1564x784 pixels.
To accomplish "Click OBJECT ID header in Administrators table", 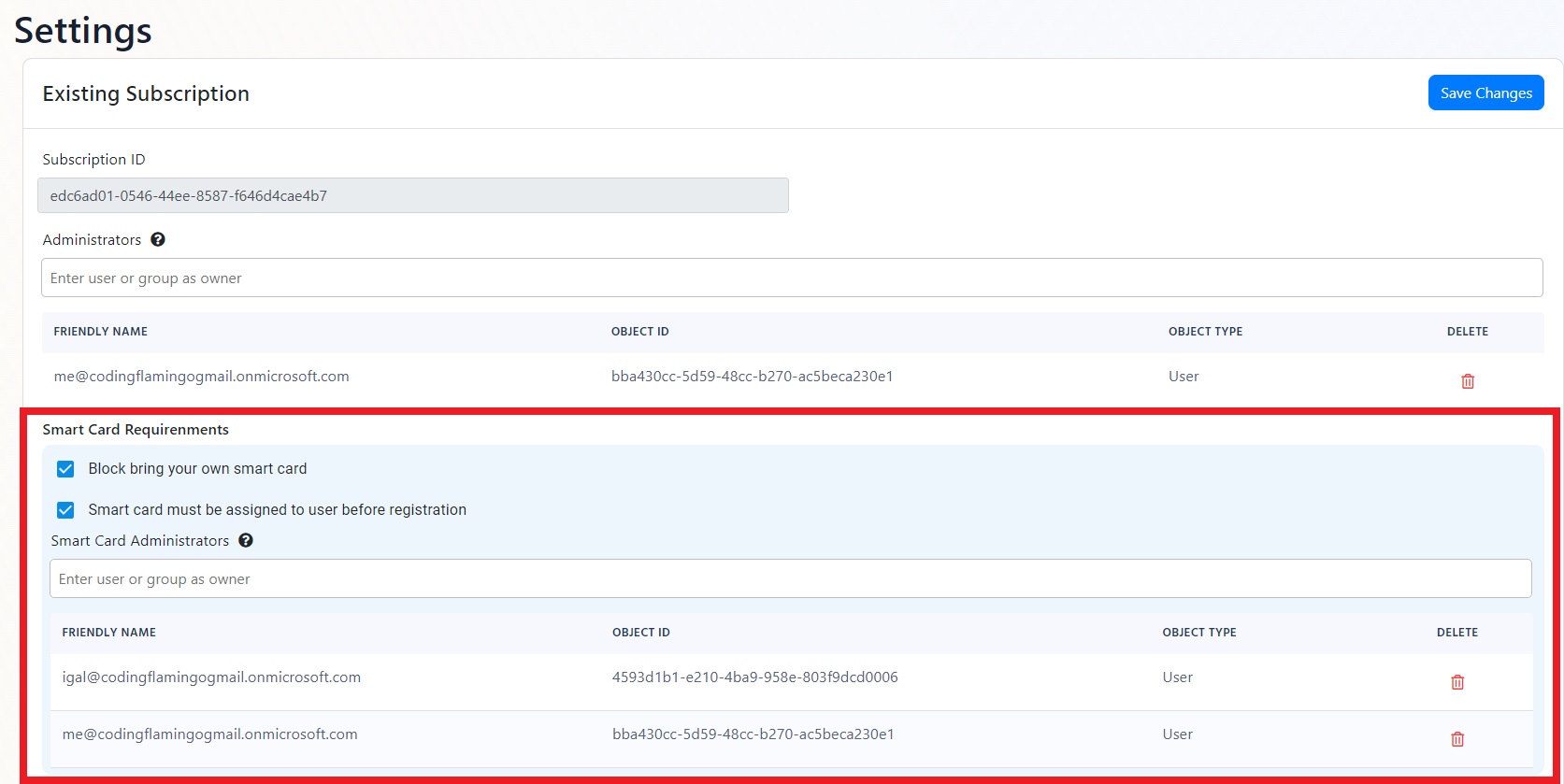I will click(639, 332).
